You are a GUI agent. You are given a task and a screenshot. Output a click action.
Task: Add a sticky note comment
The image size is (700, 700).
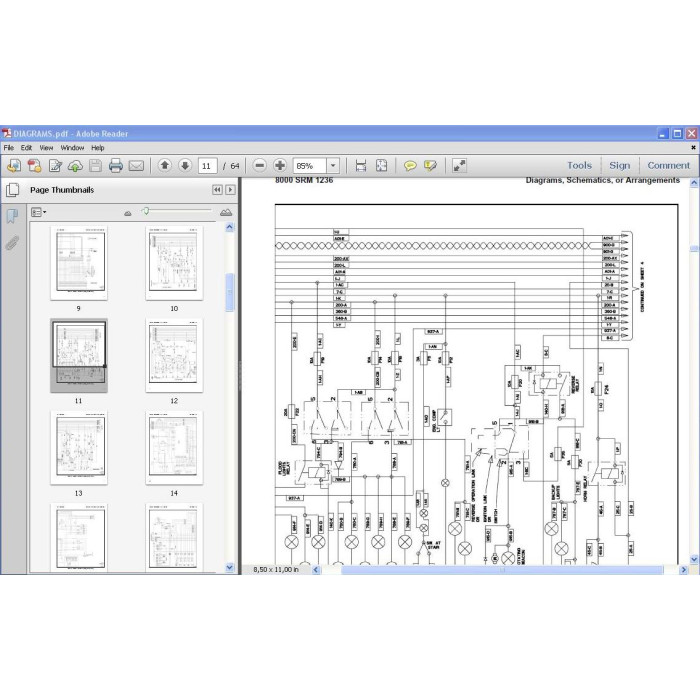410,166
